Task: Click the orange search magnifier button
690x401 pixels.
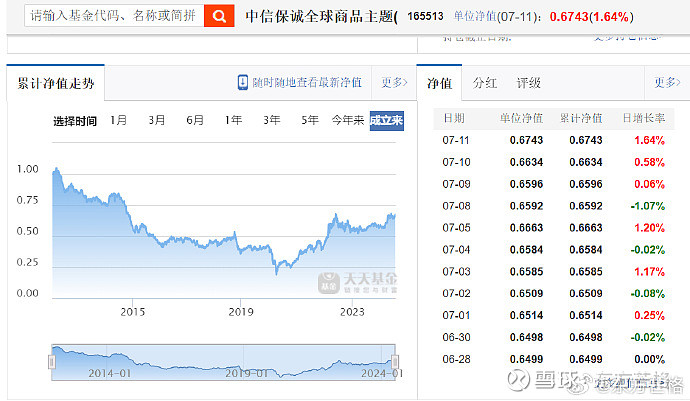Action: (x=219, y=16)
